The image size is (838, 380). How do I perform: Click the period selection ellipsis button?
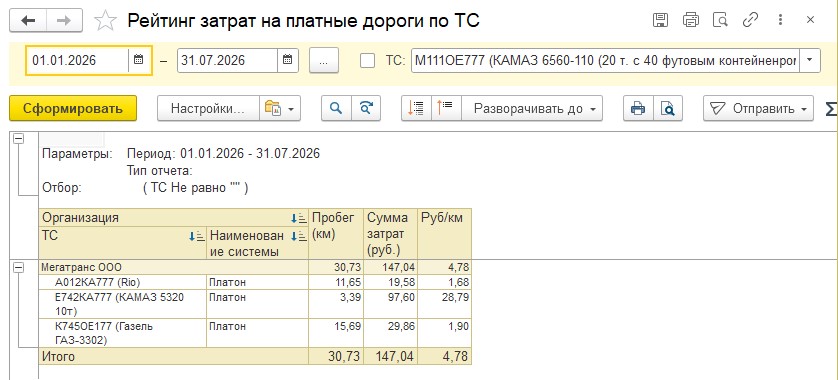pyautogui.click(x=324, y=60)
